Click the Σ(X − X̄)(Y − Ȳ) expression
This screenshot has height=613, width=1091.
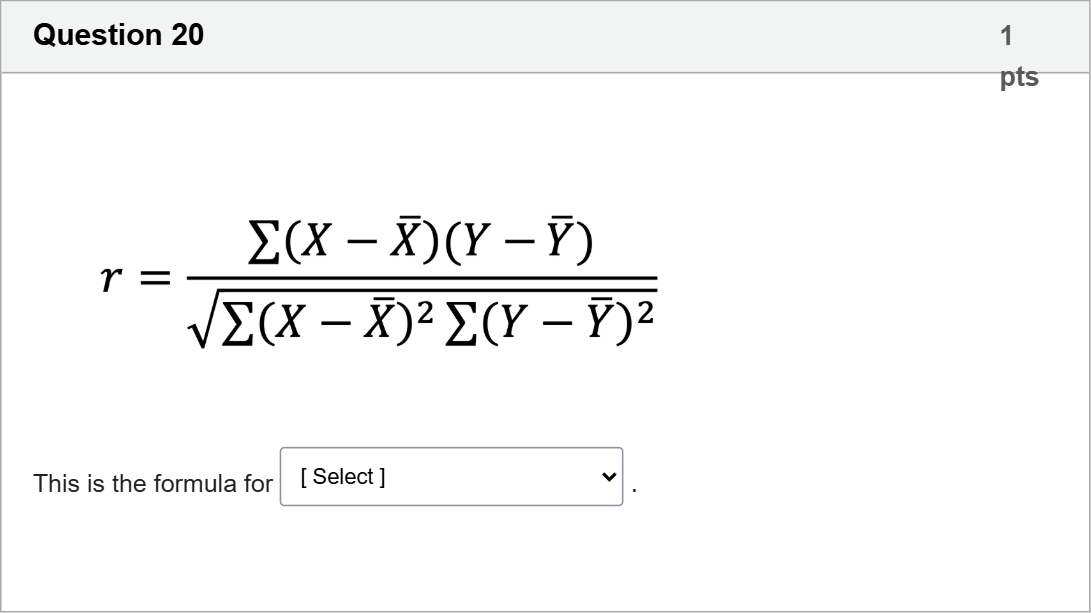click(x=420, y=240)
